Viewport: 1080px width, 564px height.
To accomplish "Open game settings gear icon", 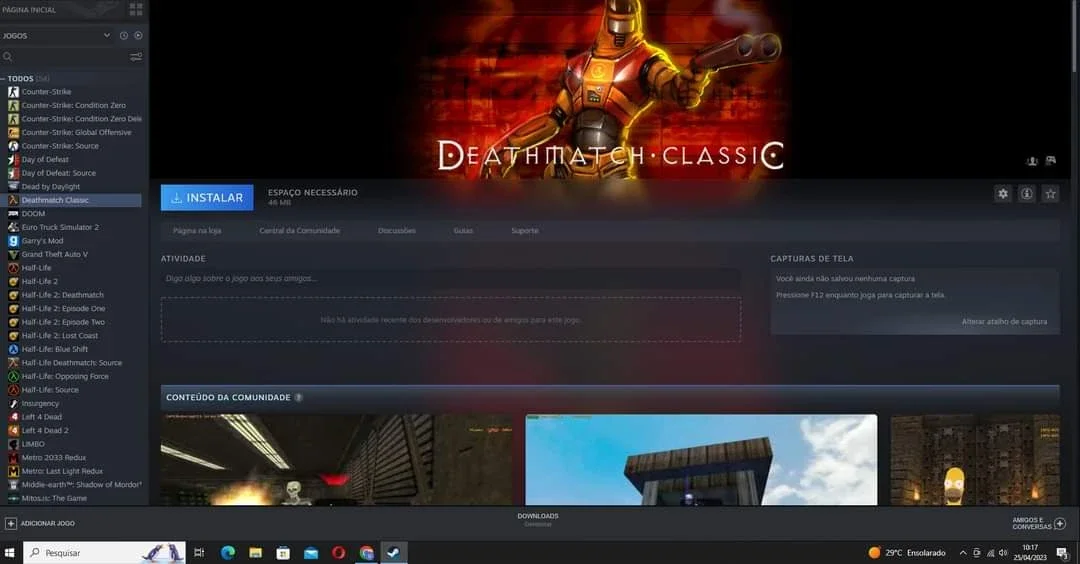I will coord(1003,194).
